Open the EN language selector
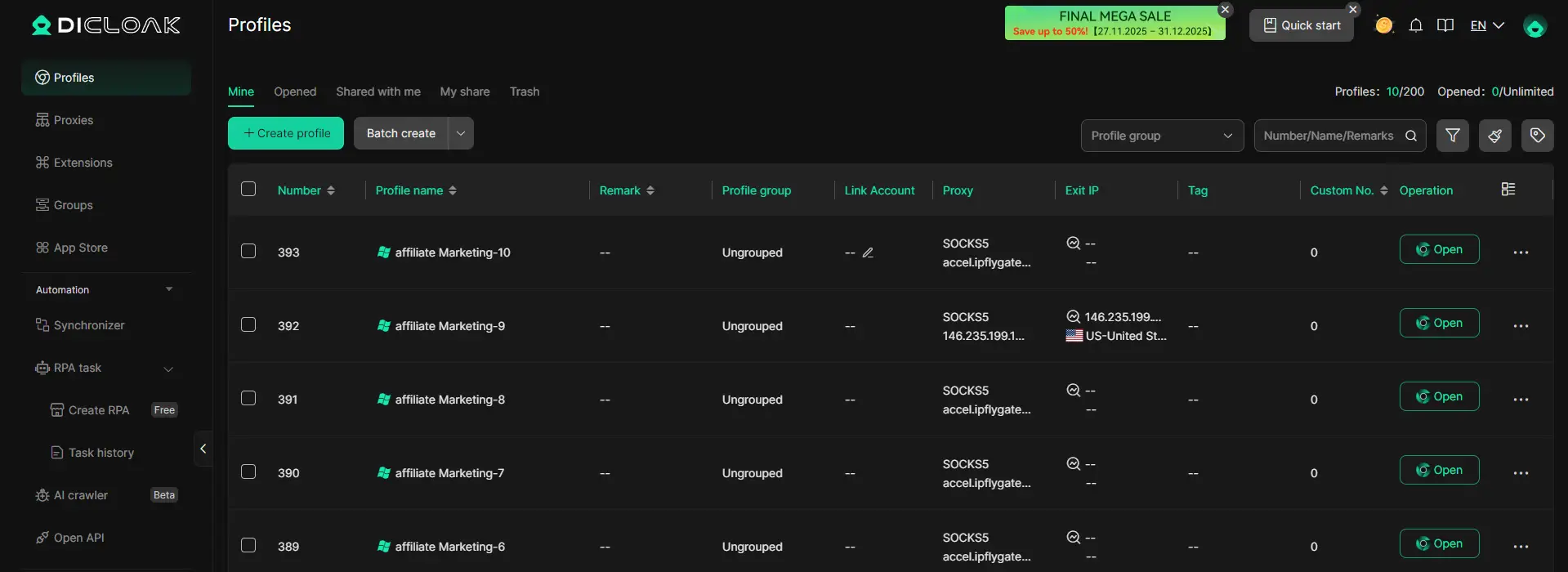The image size is (1568, 572). coord(1486,25)
